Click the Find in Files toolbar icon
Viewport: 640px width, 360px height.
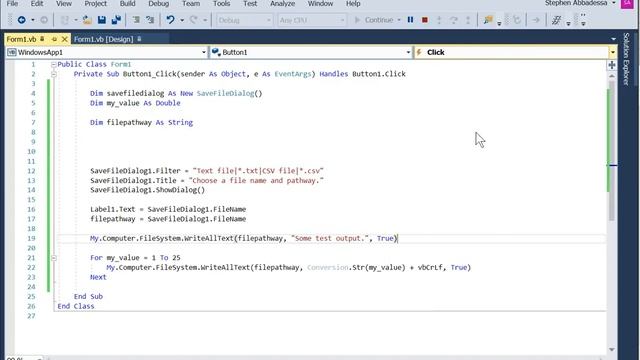coord(488,20)
